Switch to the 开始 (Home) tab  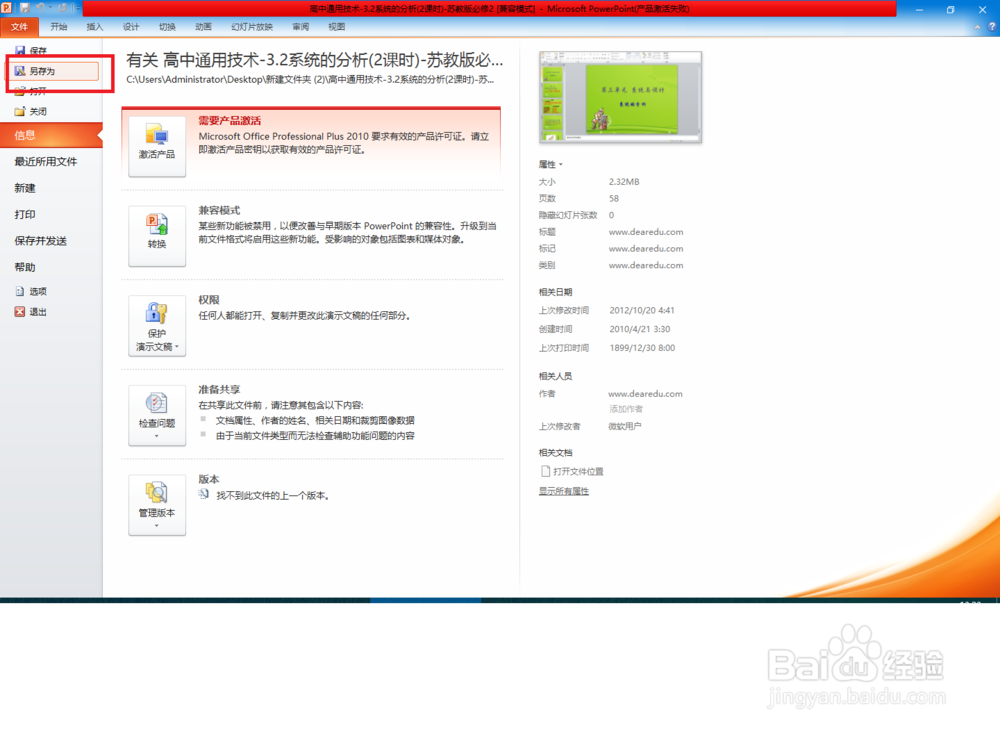pos(59,27)
